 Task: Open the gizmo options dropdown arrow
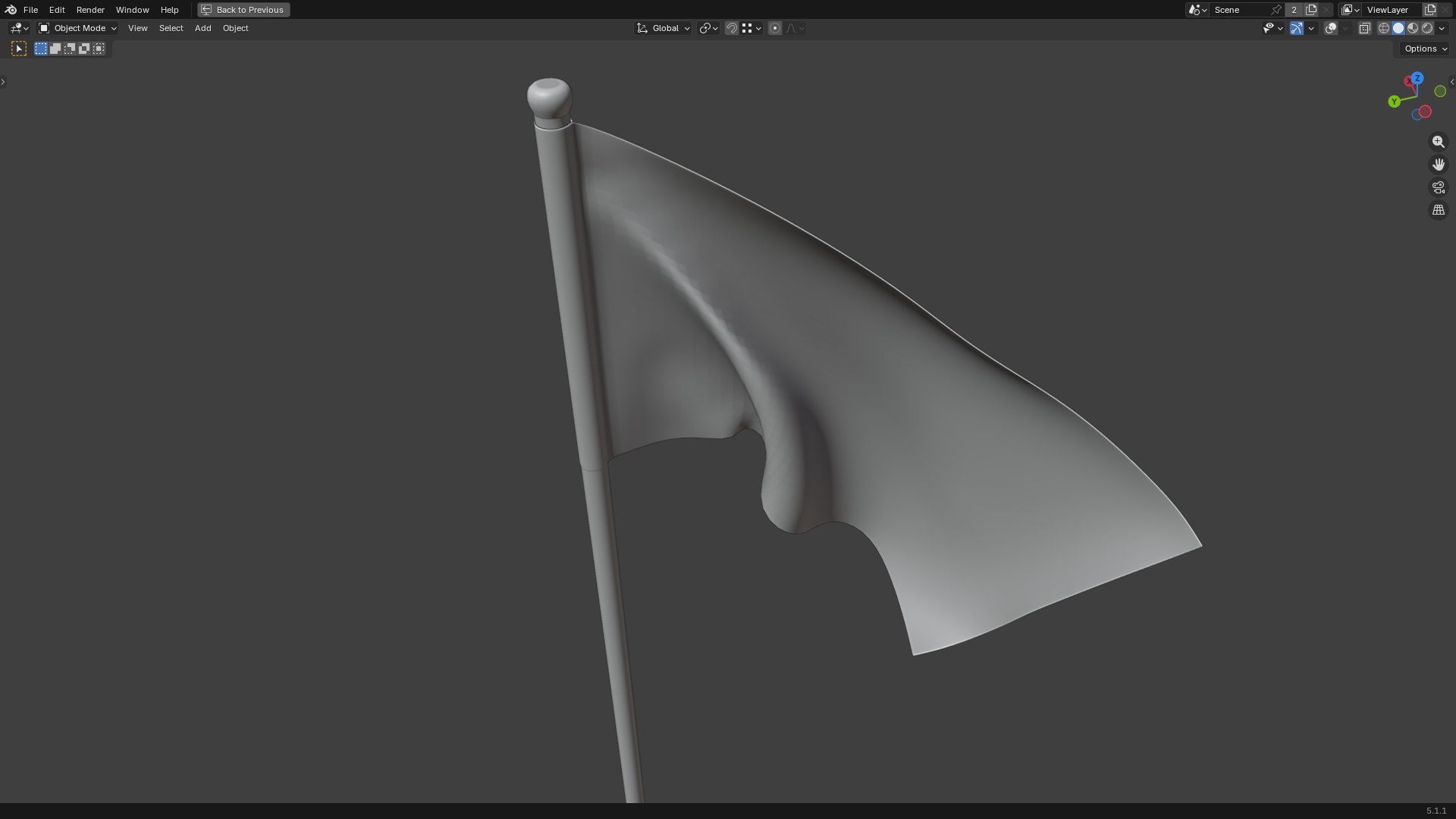[x=1311, y=28]
